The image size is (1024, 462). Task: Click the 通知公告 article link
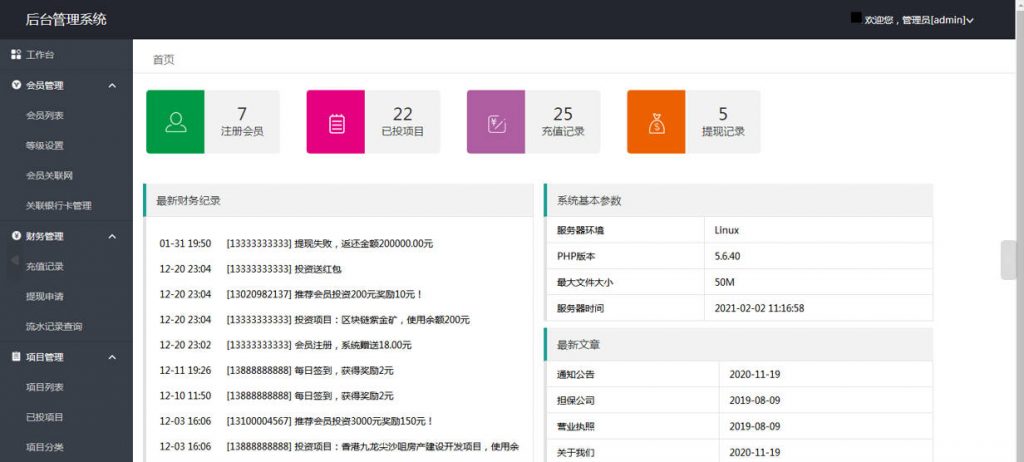[x=576, y=374]
